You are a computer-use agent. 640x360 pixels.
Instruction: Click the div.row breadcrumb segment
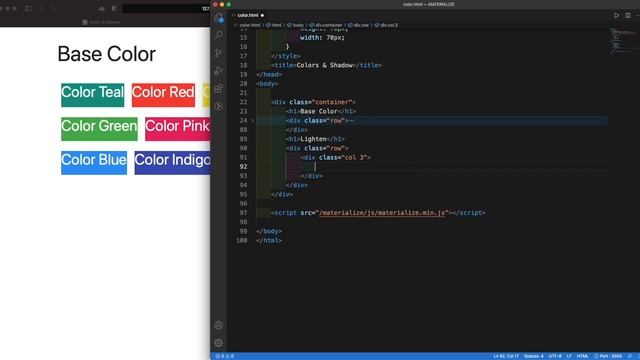[358, 25]
